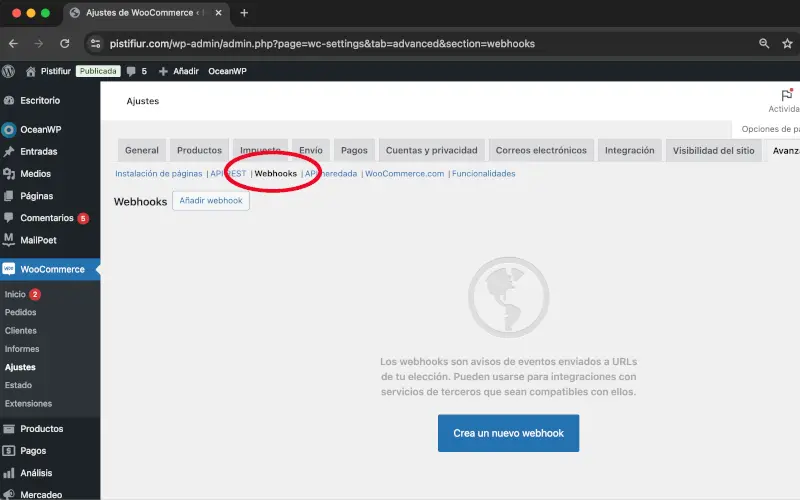Click the WordPress logo in admin bar

9,71
